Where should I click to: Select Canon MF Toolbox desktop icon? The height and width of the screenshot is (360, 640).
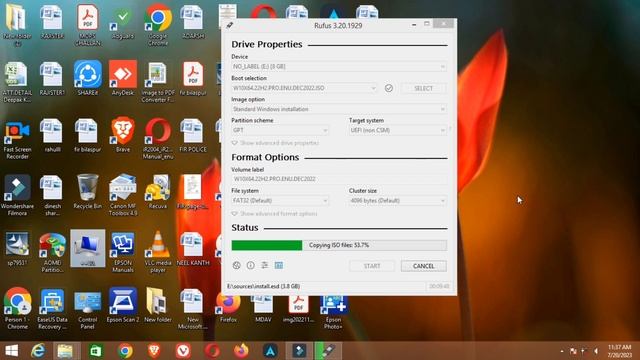point(123,195)
